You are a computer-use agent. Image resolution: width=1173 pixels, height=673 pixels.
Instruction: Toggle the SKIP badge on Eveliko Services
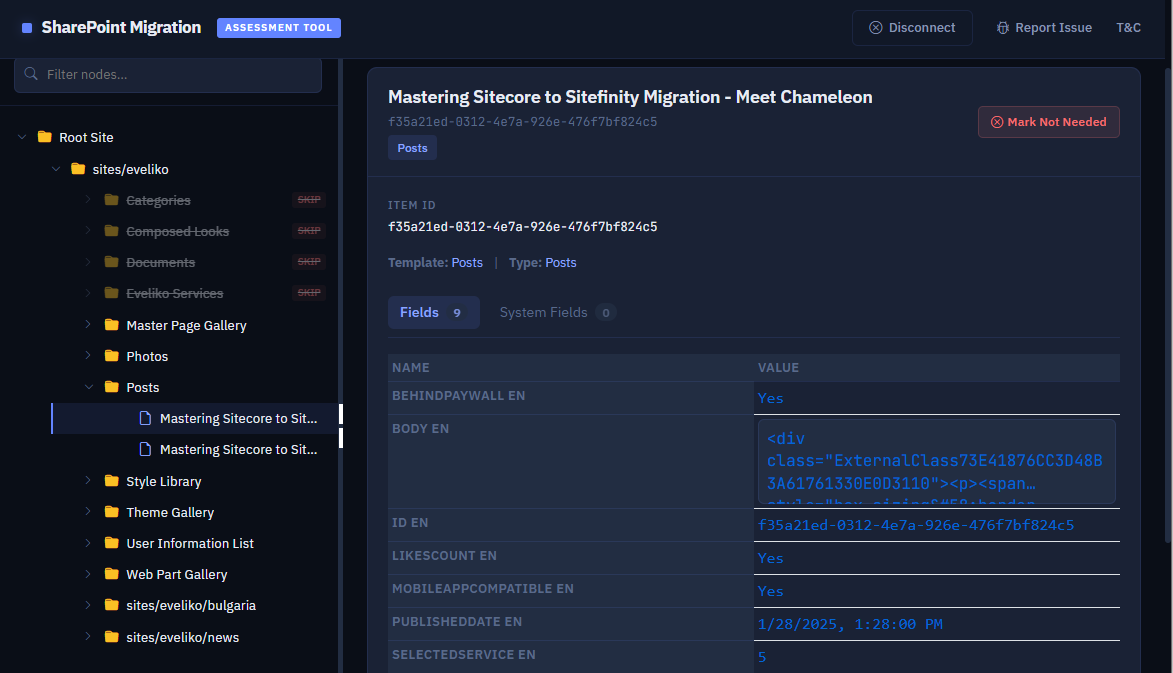[x=309, y=294]
